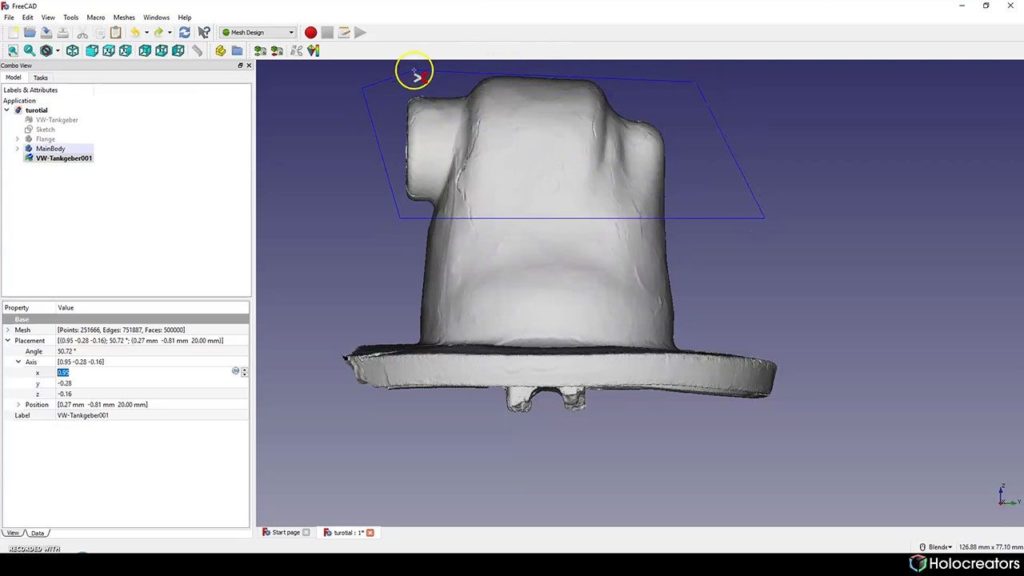Collapse the Axis property row

[18, 362]
